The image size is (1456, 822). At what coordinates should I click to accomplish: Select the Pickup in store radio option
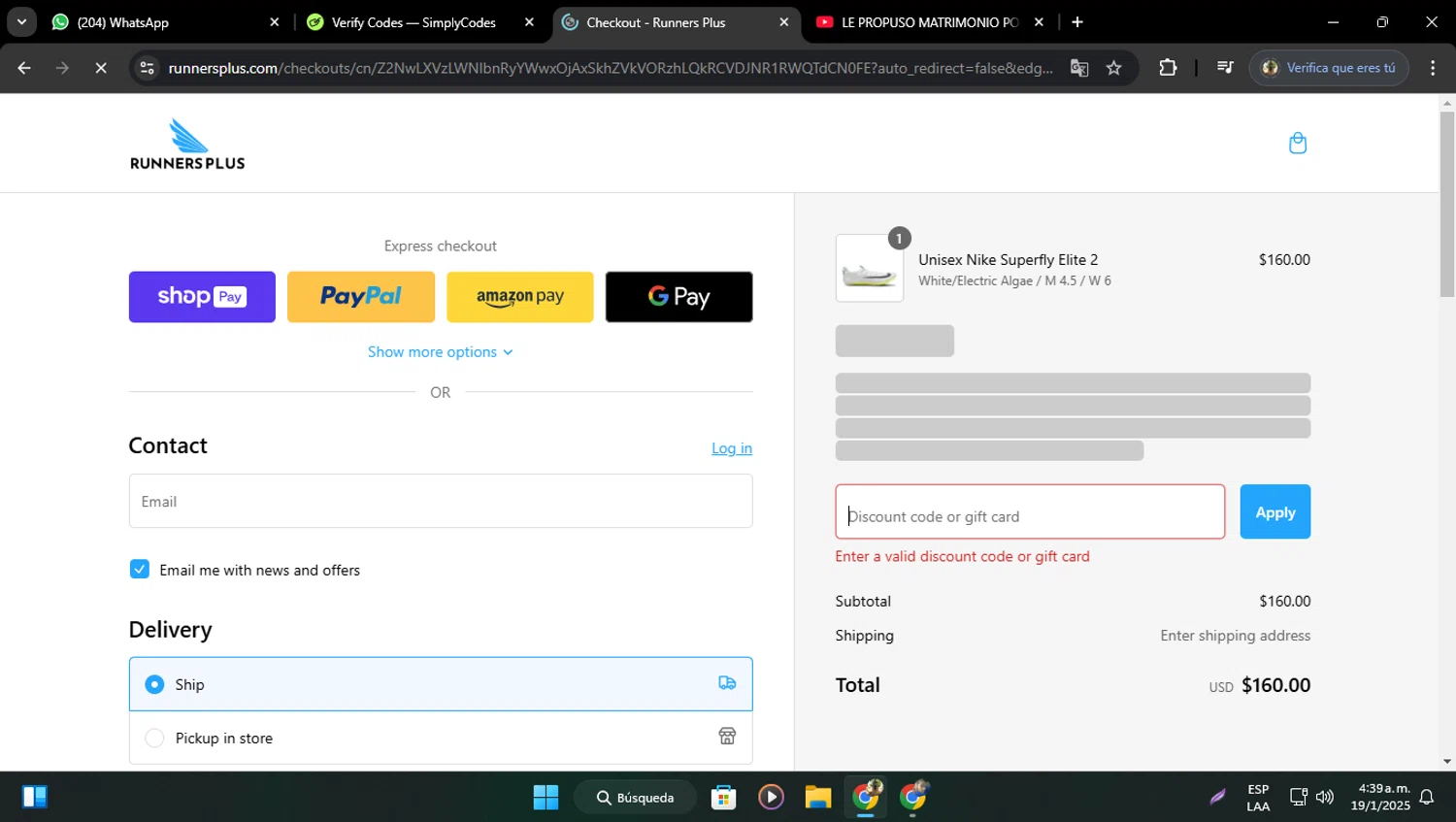(x=154, y=738)
